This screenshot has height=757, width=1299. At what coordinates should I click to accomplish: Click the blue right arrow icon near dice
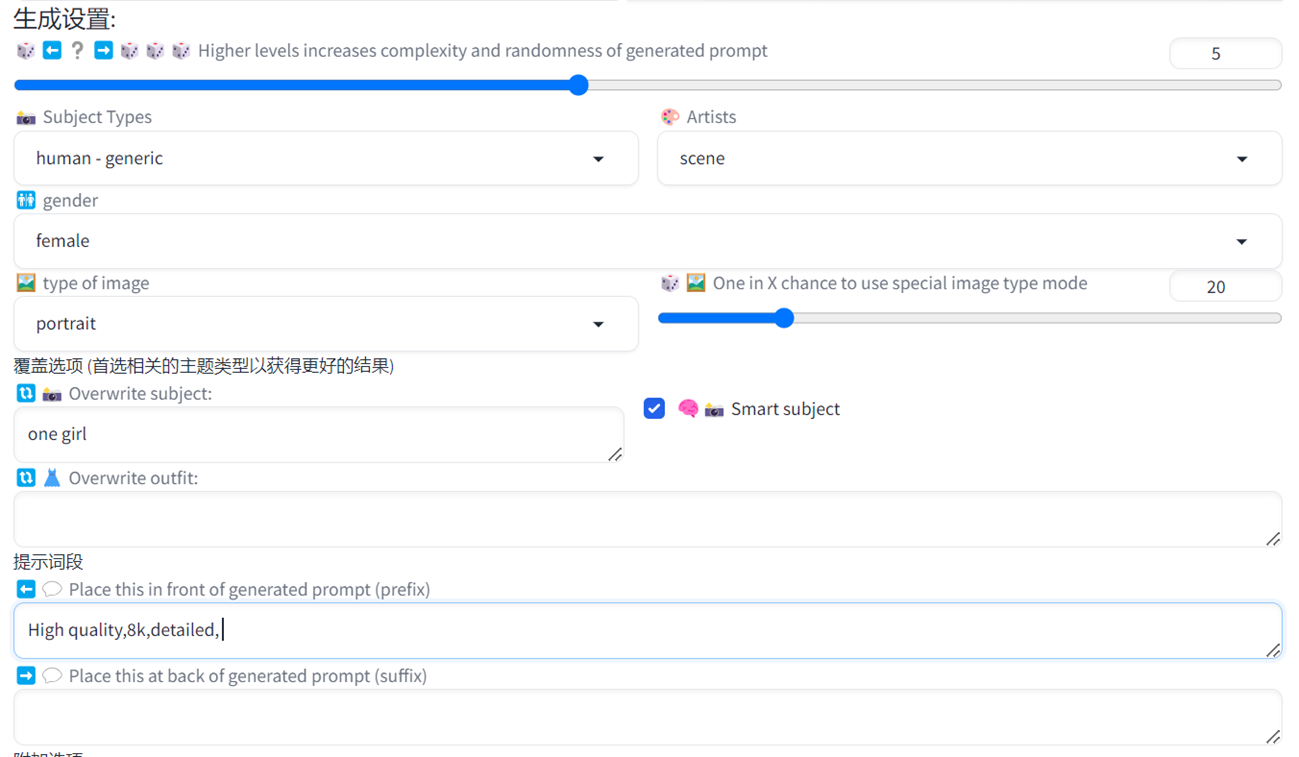point(103,50)
